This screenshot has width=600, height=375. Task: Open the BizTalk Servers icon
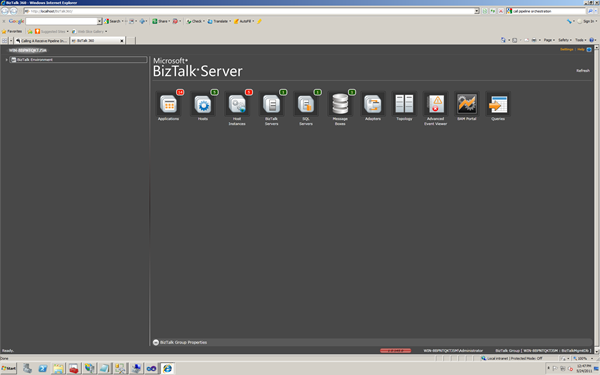coord(272,104)
